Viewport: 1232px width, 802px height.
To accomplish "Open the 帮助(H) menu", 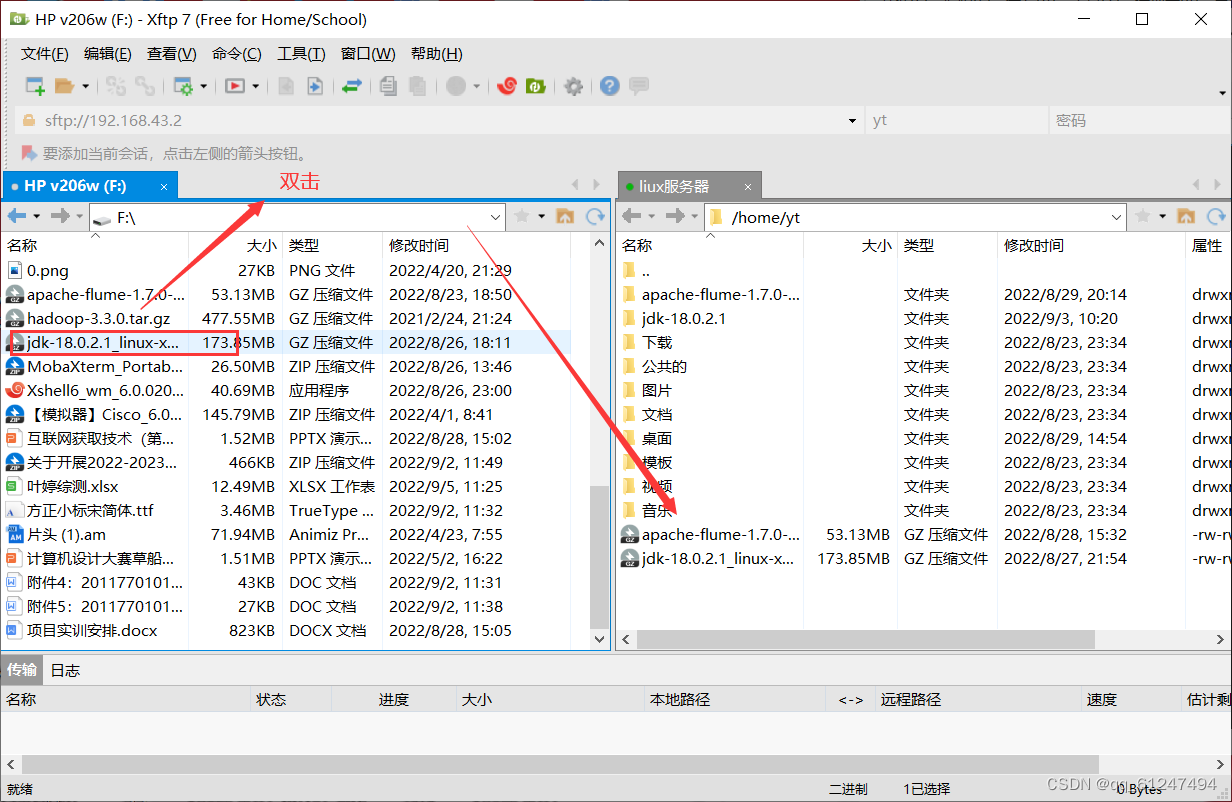I will pos(437,54).
